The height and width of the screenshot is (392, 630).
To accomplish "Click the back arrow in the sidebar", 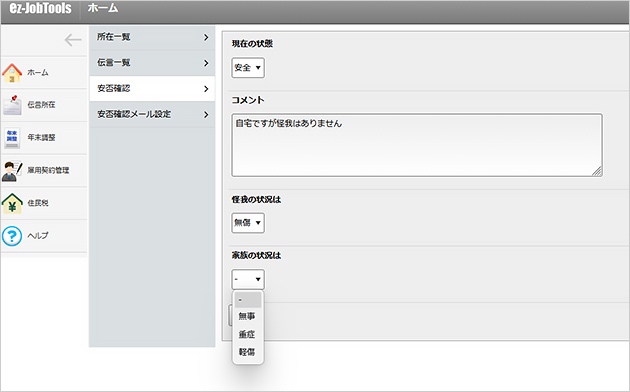I will [x=73, y=40].
